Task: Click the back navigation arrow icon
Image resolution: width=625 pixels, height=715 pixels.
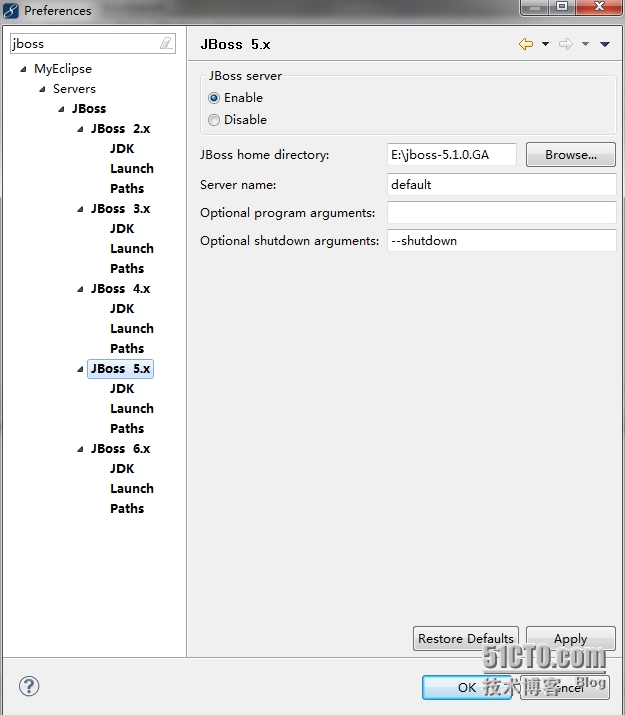Action: [526, 44]
